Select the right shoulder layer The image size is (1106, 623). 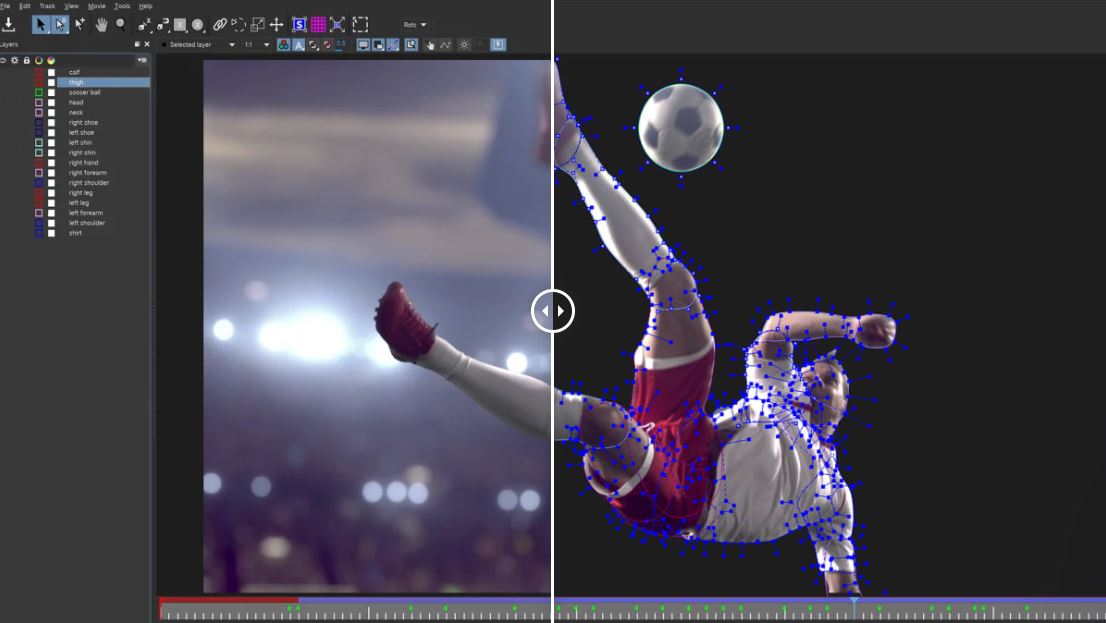click(x=89, y=183)
